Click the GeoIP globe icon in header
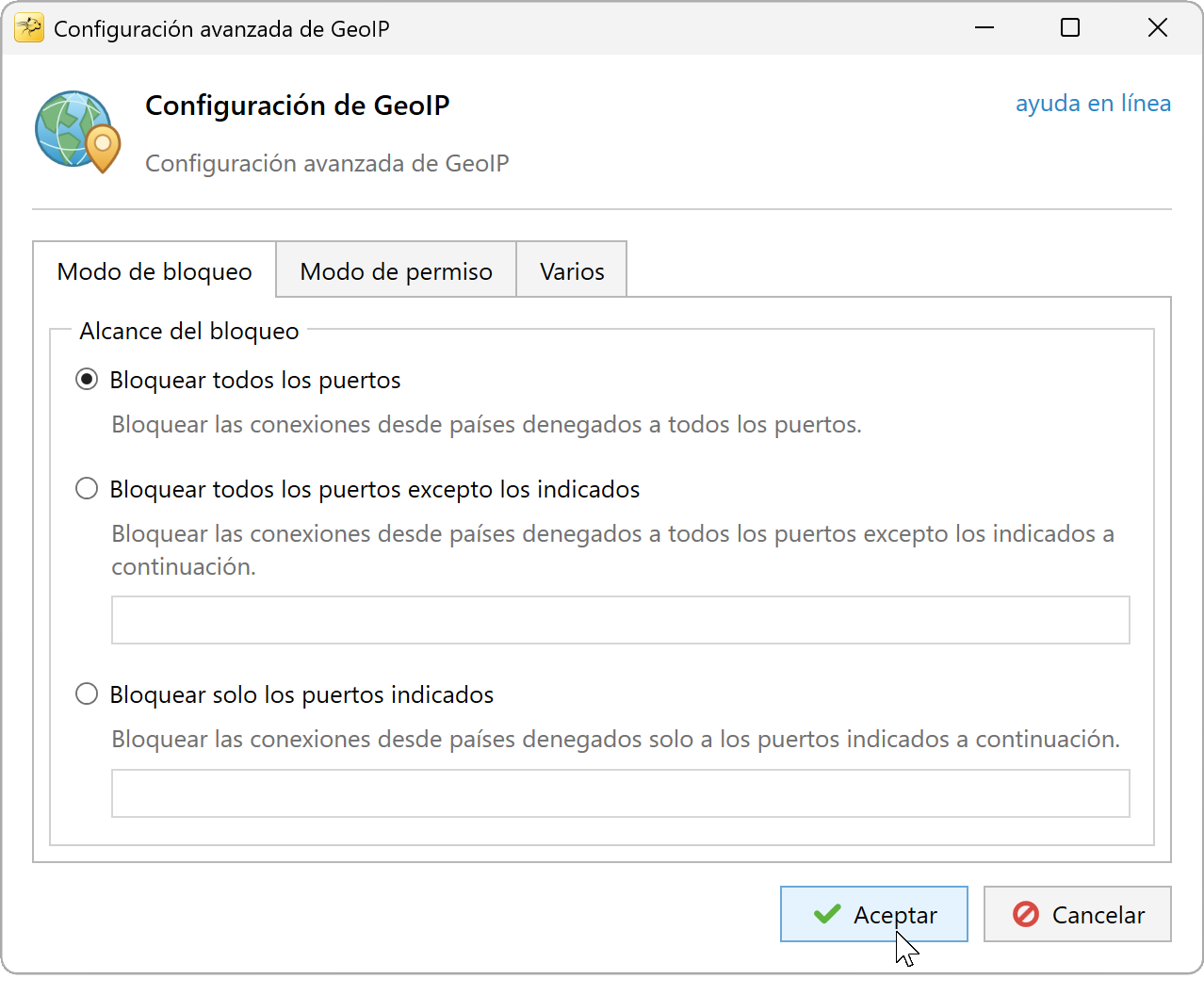 tap(78, 131)
